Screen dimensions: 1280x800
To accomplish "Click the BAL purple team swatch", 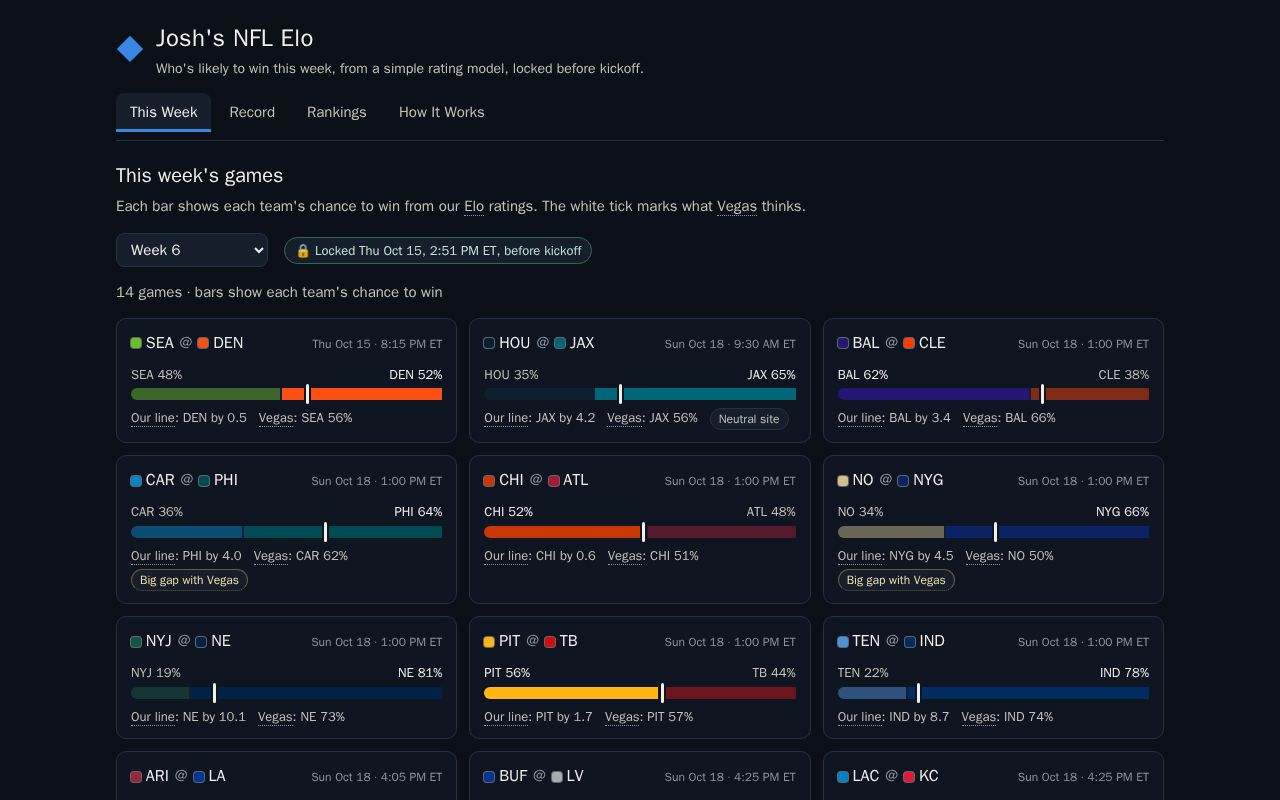I will (843, 343).
